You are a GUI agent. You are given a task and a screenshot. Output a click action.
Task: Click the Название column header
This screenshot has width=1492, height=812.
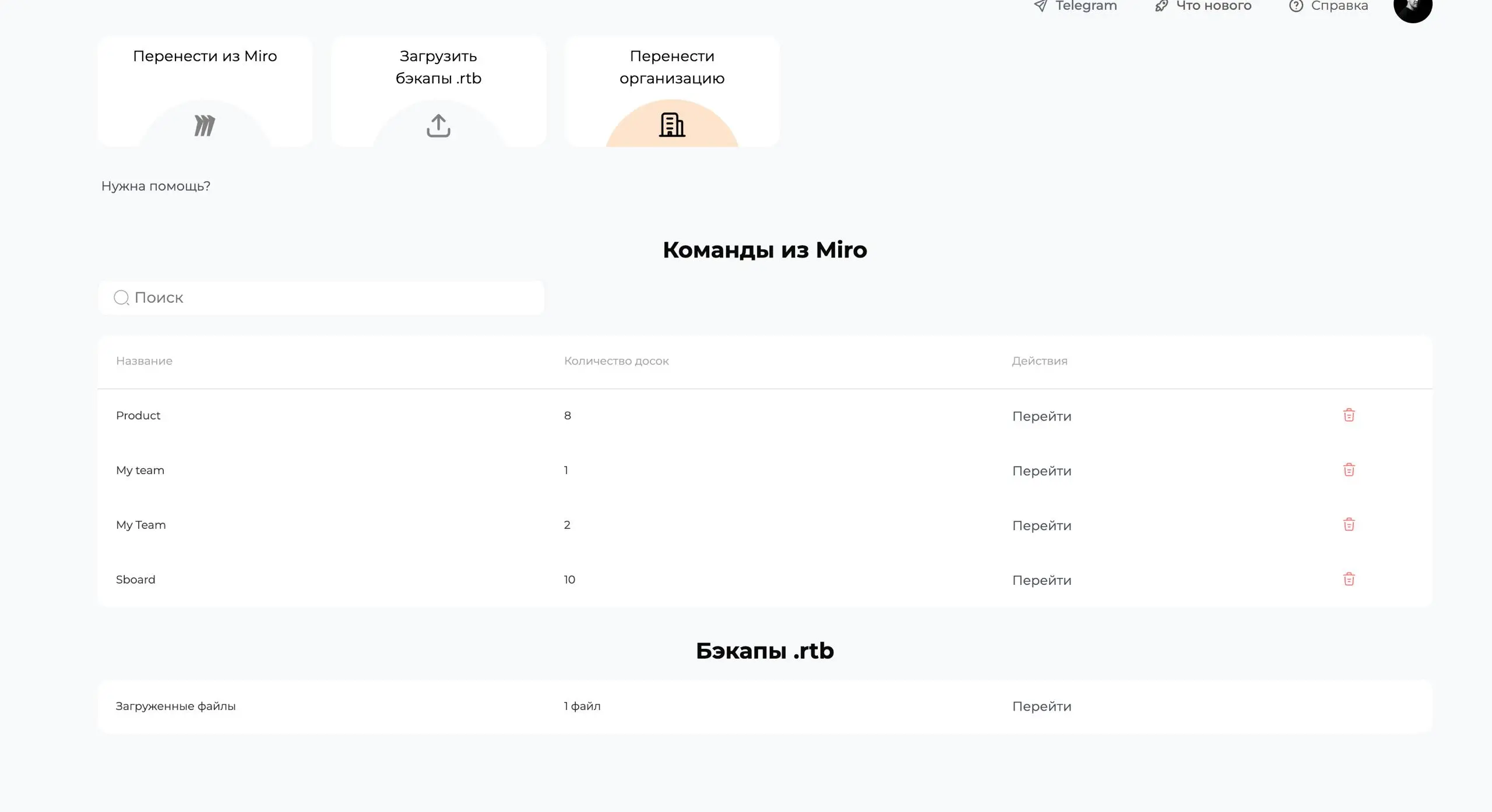144,361
